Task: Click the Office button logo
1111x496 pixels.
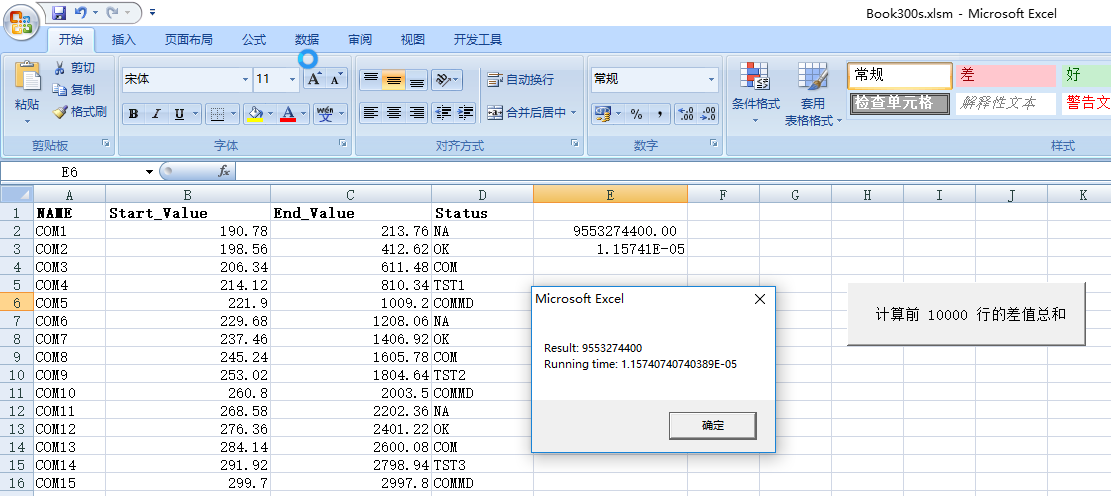Action: [x=21, y=18]
